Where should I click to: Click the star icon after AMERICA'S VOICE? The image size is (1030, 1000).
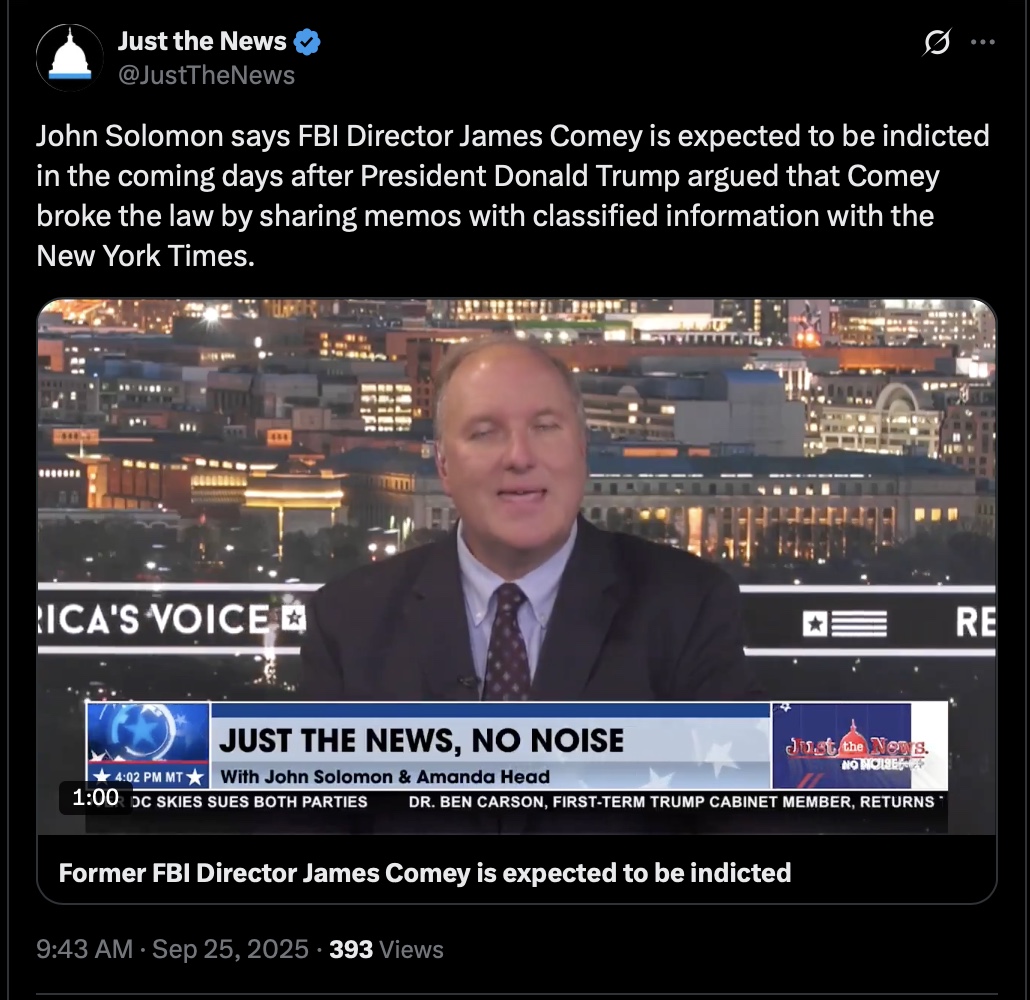pos(294,618)
